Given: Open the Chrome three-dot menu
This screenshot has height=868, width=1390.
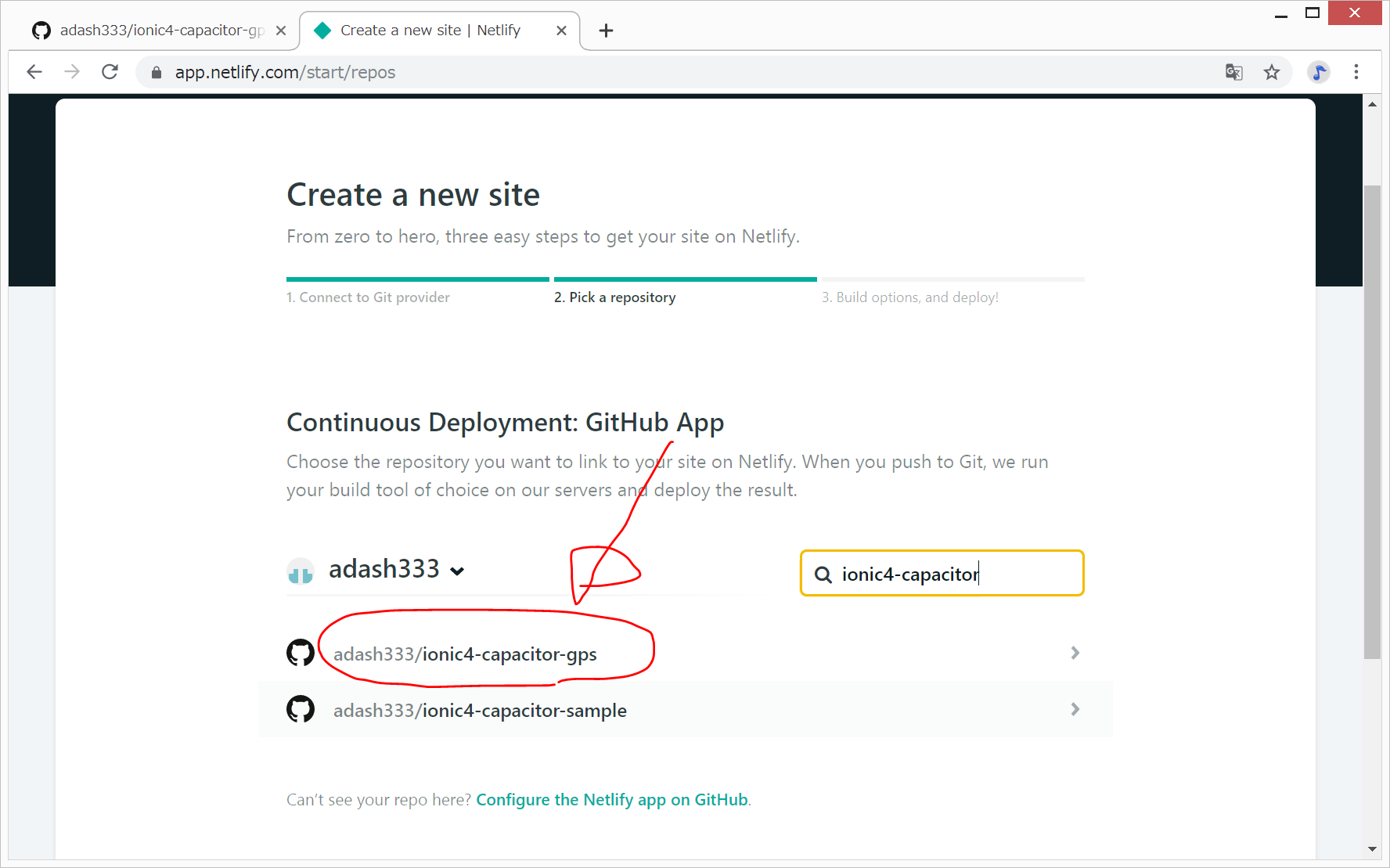Looking at the screenshot, I should click(x=1356, y=72).
